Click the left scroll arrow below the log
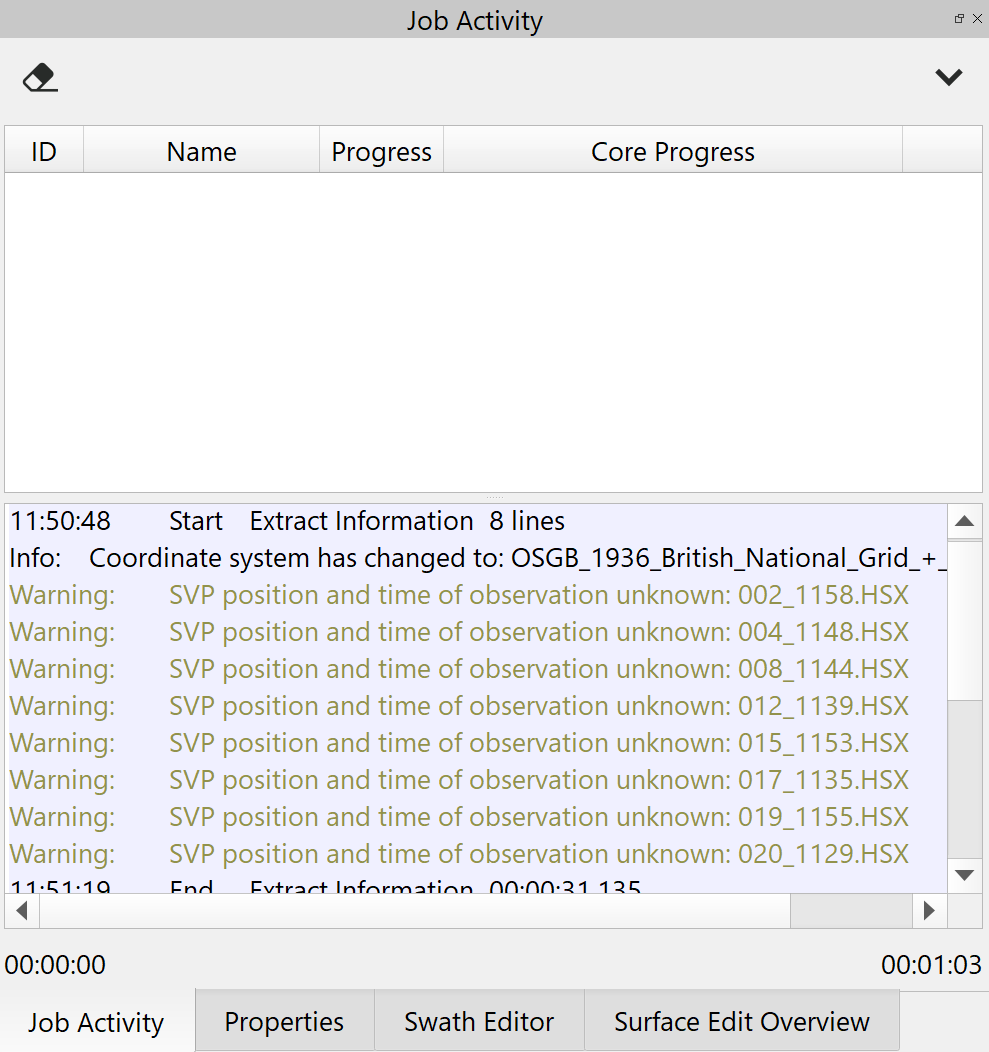This screenshot has height=1052, width=989. [x=21, y=910]
